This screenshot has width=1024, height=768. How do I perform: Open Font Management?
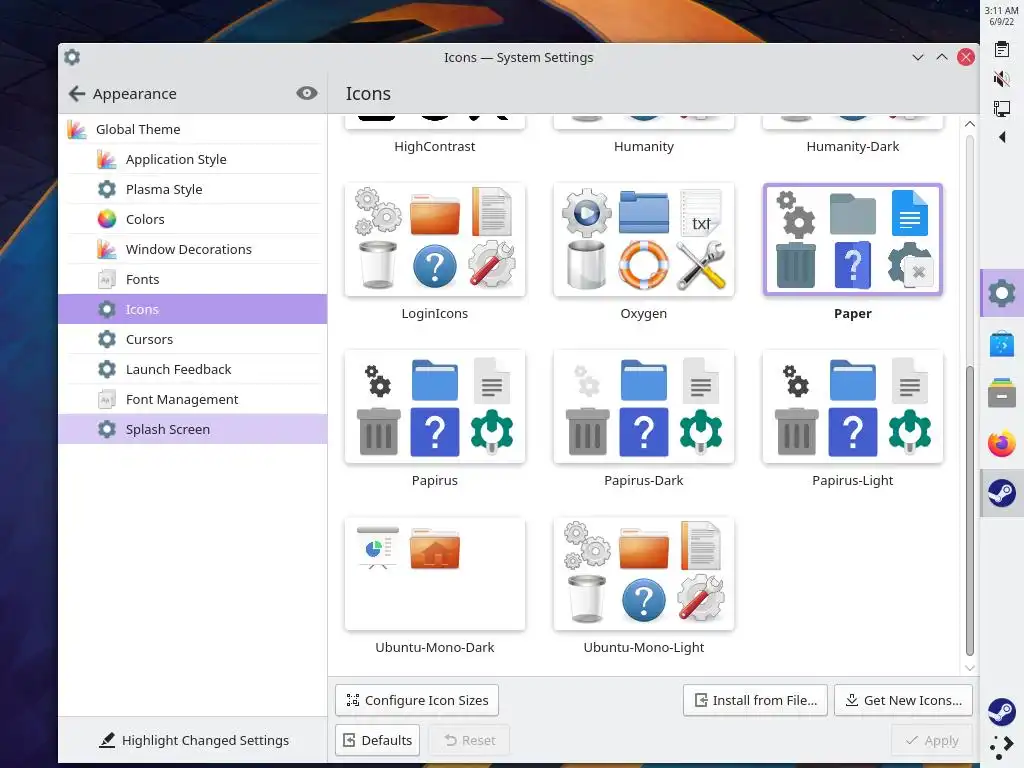(x=193, y=400)
